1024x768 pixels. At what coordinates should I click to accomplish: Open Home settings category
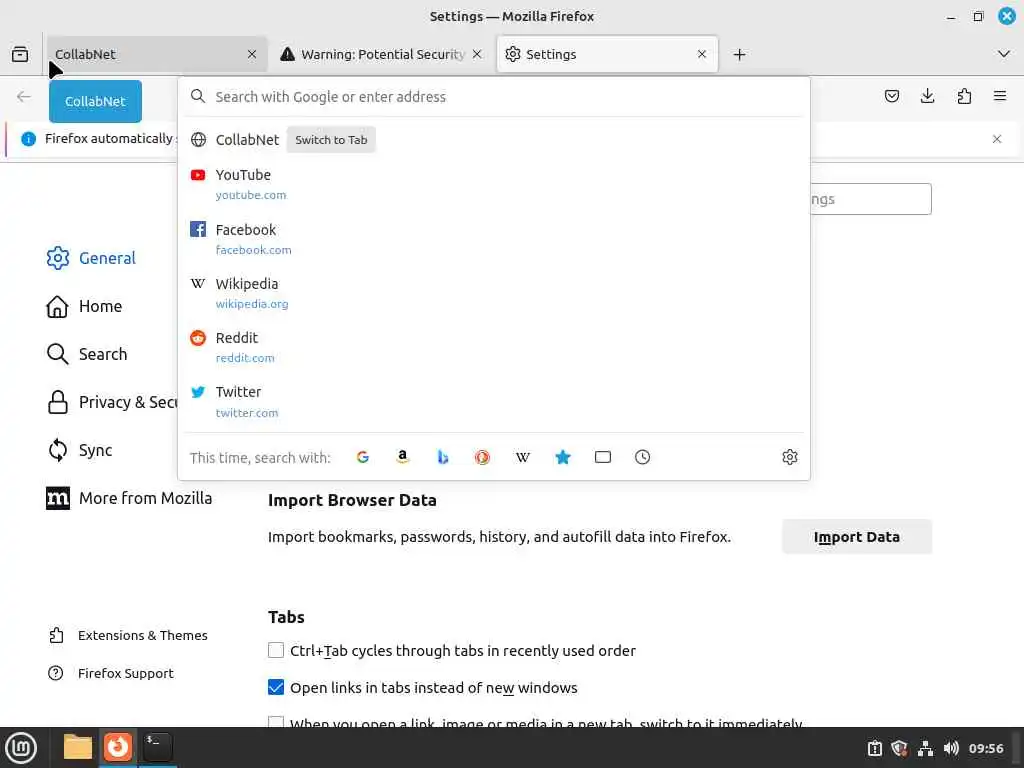click(84, 306)
